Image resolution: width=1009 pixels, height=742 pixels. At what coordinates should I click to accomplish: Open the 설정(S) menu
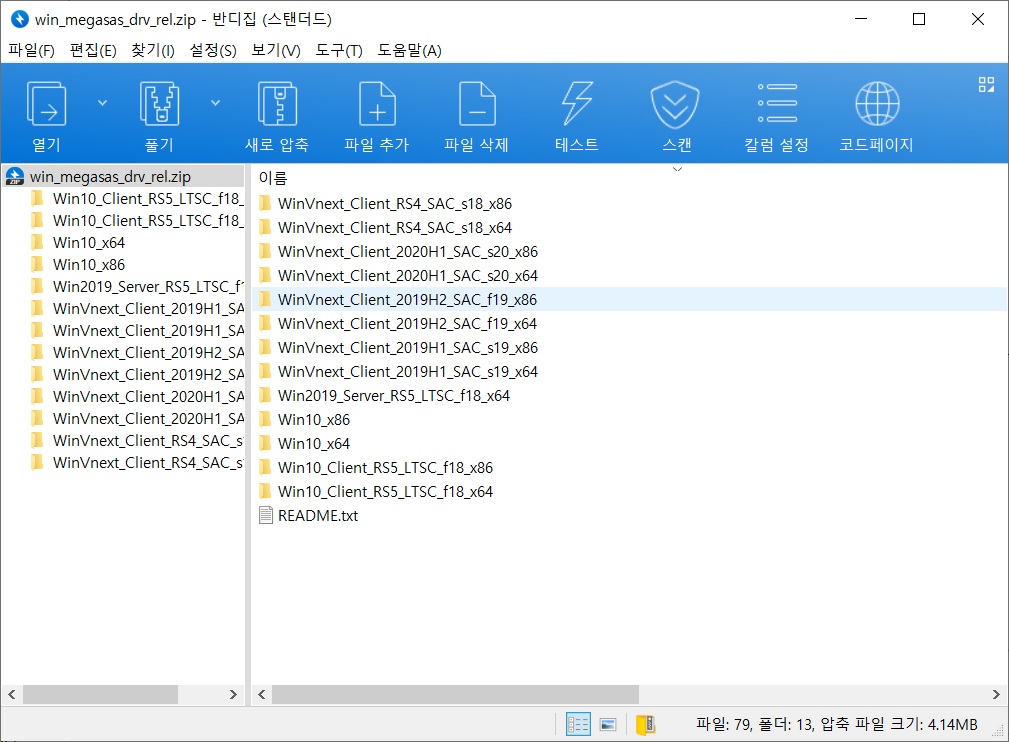pyautogui.click(x=213, y=50)
